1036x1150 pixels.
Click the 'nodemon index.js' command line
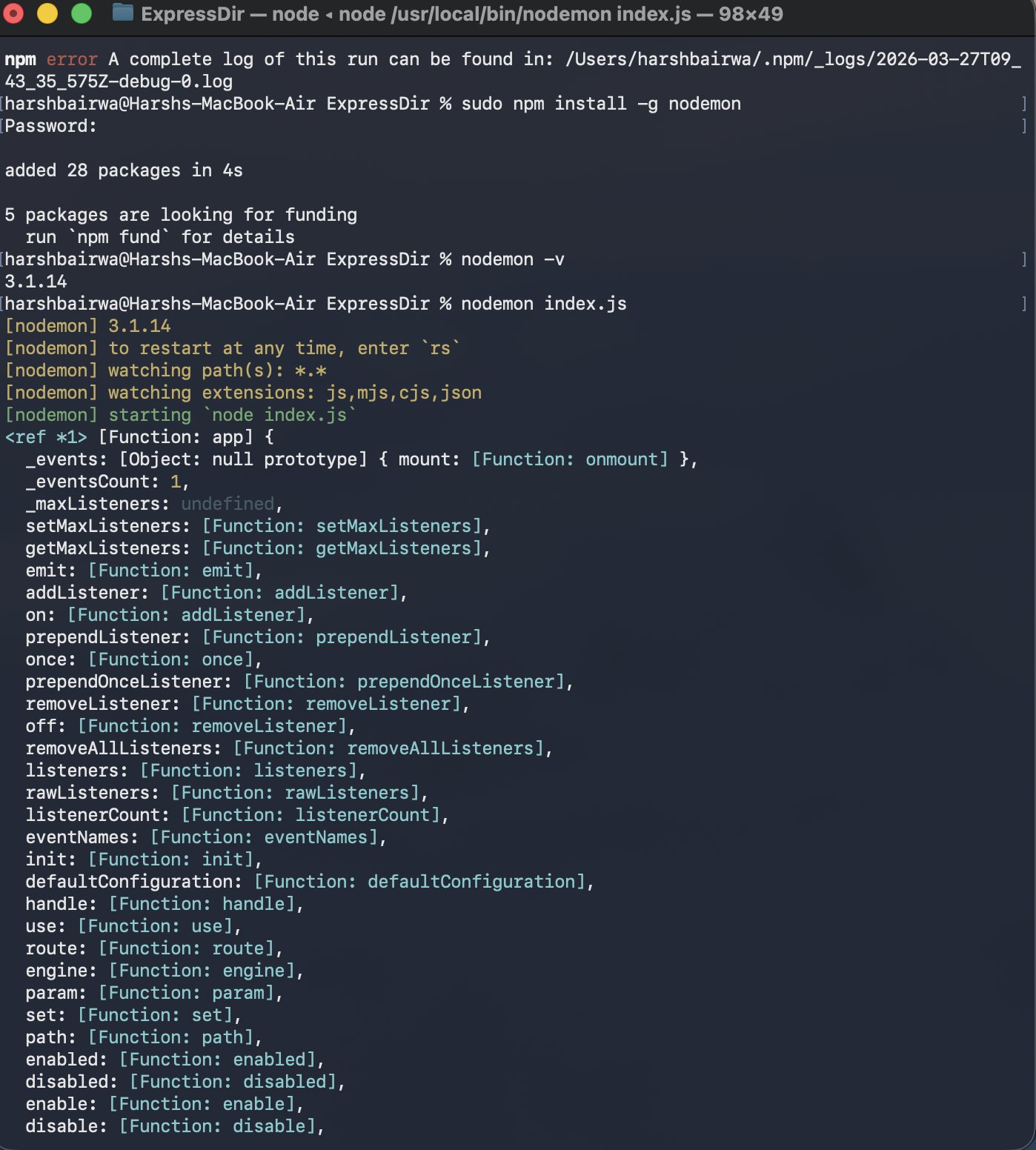click(x=543, y=304)
